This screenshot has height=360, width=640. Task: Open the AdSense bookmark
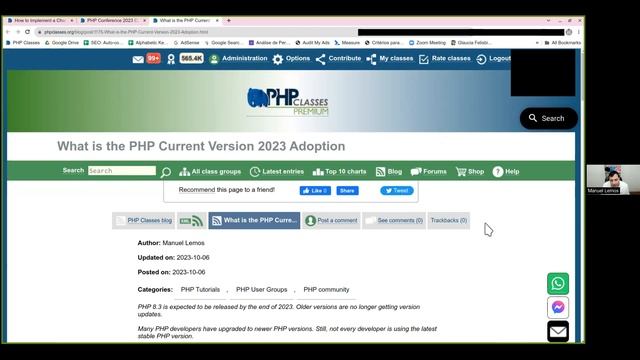coord(187,42)
